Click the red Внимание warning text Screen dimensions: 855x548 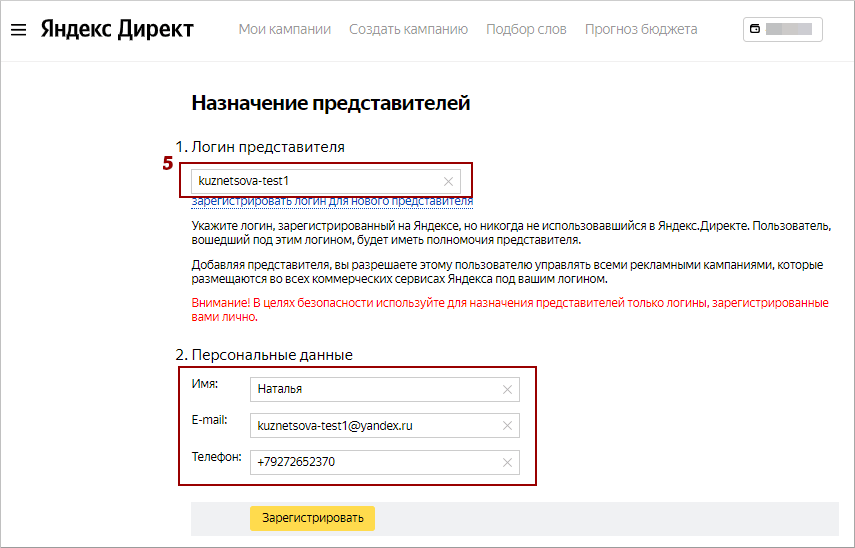point(510,310)
